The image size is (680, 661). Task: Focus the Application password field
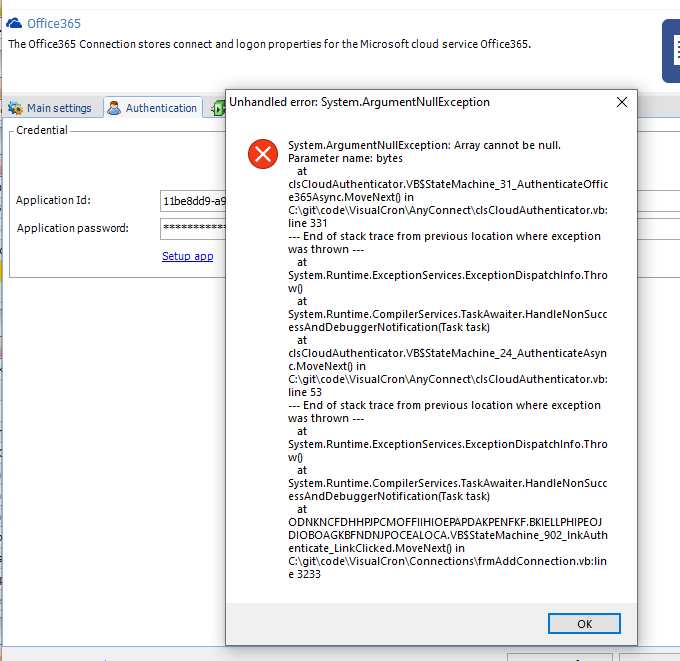coord(193,229)
